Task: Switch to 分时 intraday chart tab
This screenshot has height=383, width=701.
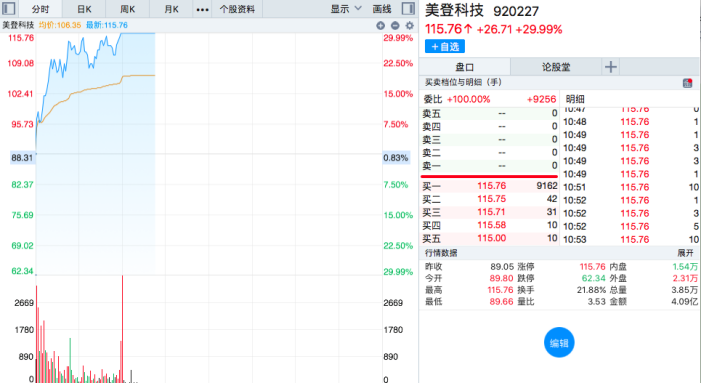Action: pos(41,9)
